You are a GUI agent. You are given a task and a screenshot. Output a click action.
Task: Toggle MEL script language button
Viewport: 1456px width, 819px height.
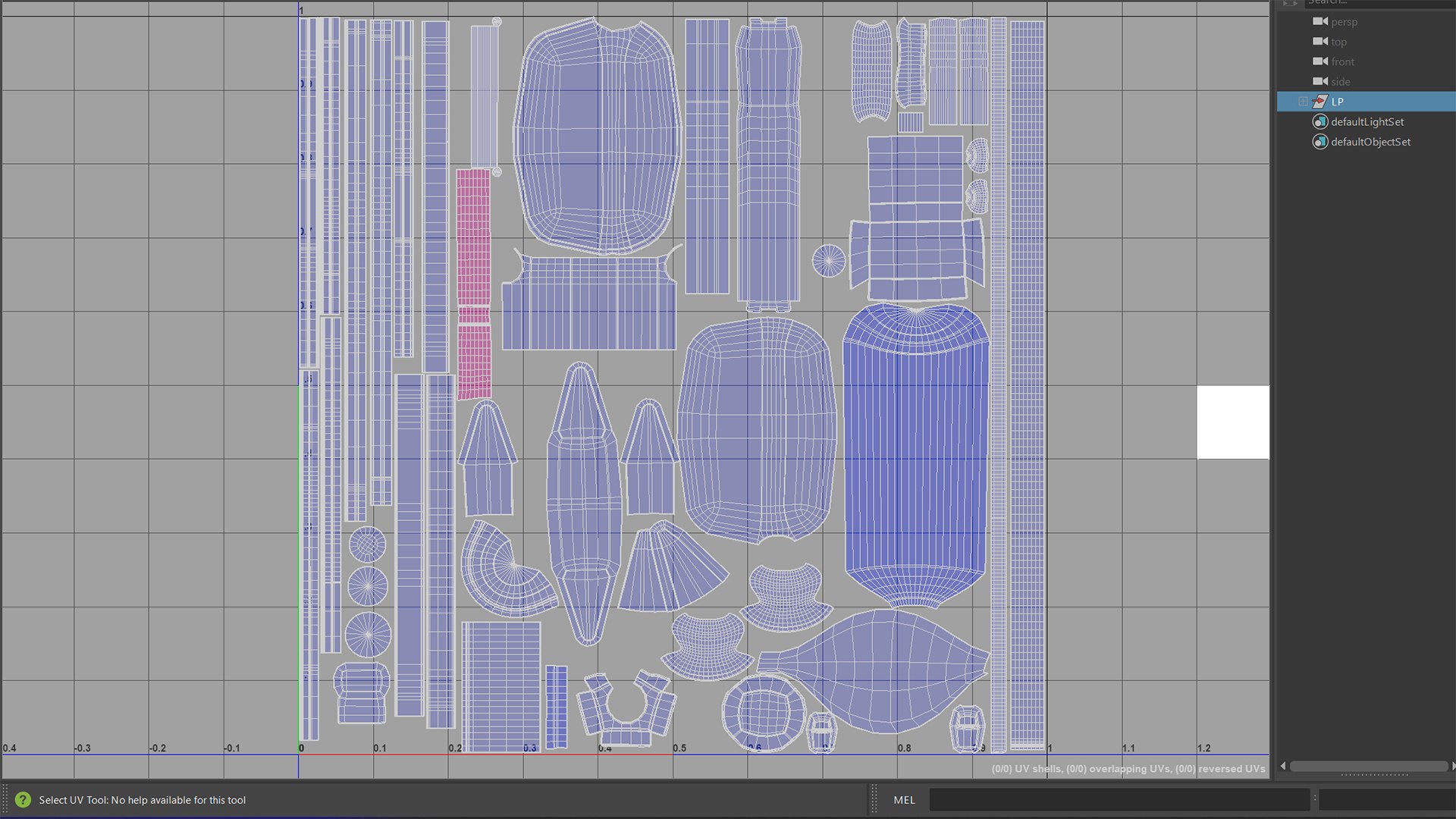tap(904, 799)
